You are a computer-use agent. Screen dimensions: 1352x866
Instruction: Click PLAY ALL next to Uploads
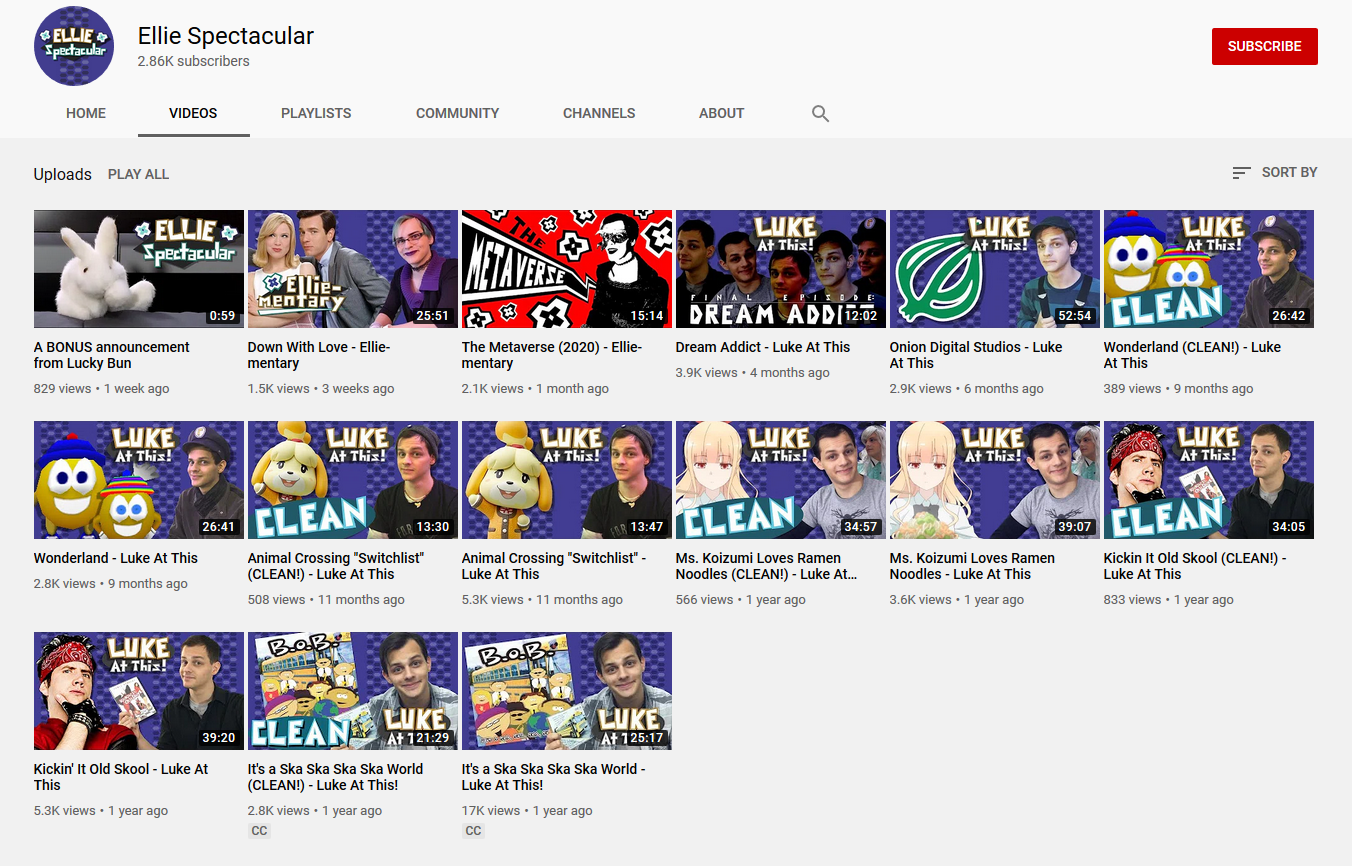point(138,174)
